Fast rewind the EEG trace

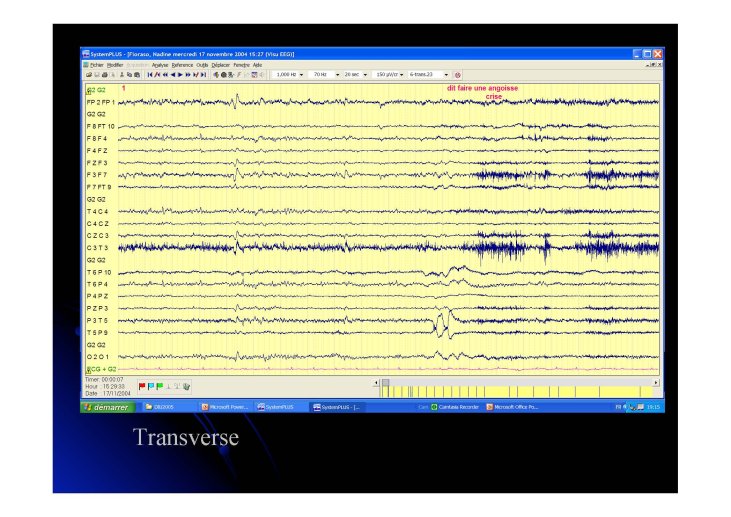165,75
